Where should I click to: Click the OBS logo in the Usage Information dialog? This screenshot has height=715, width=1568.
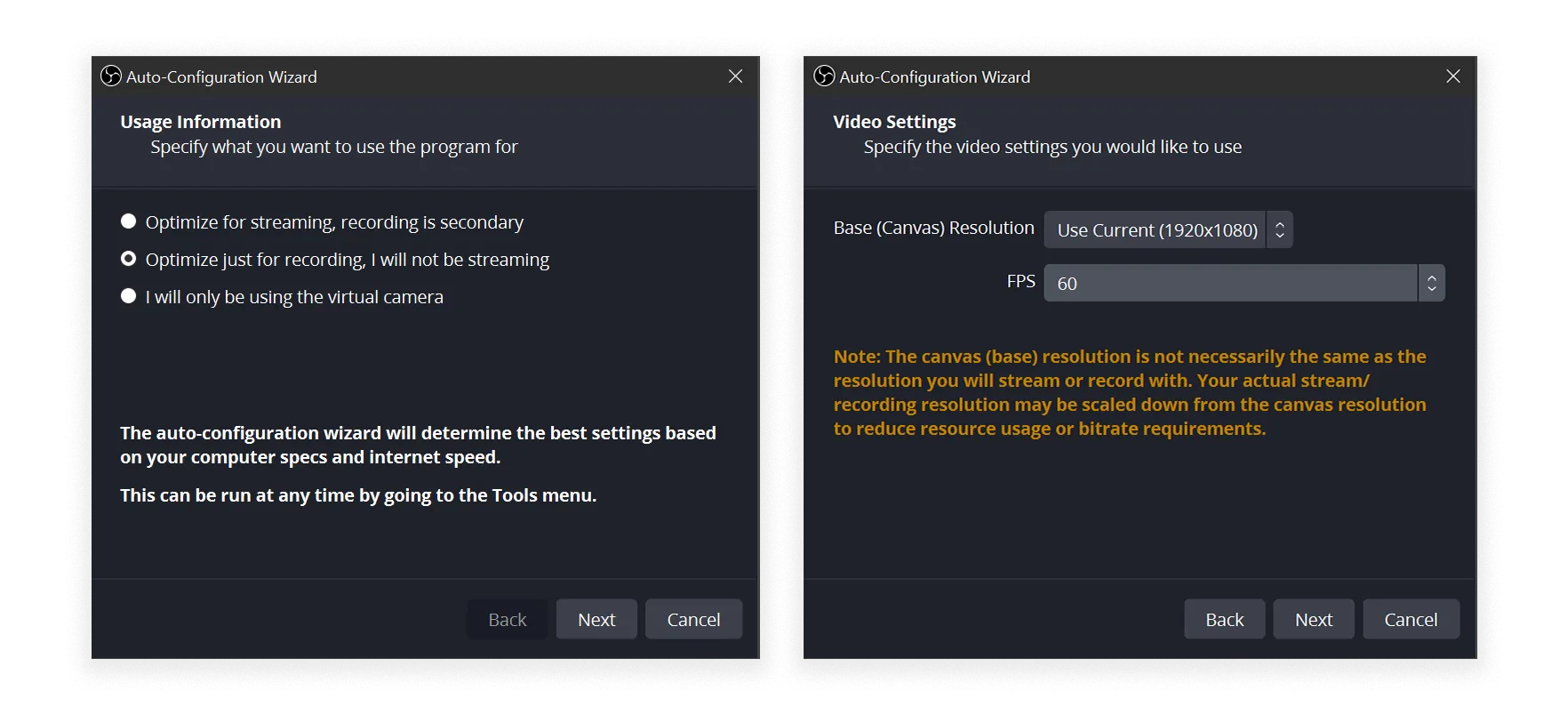(x=111, y=76)
